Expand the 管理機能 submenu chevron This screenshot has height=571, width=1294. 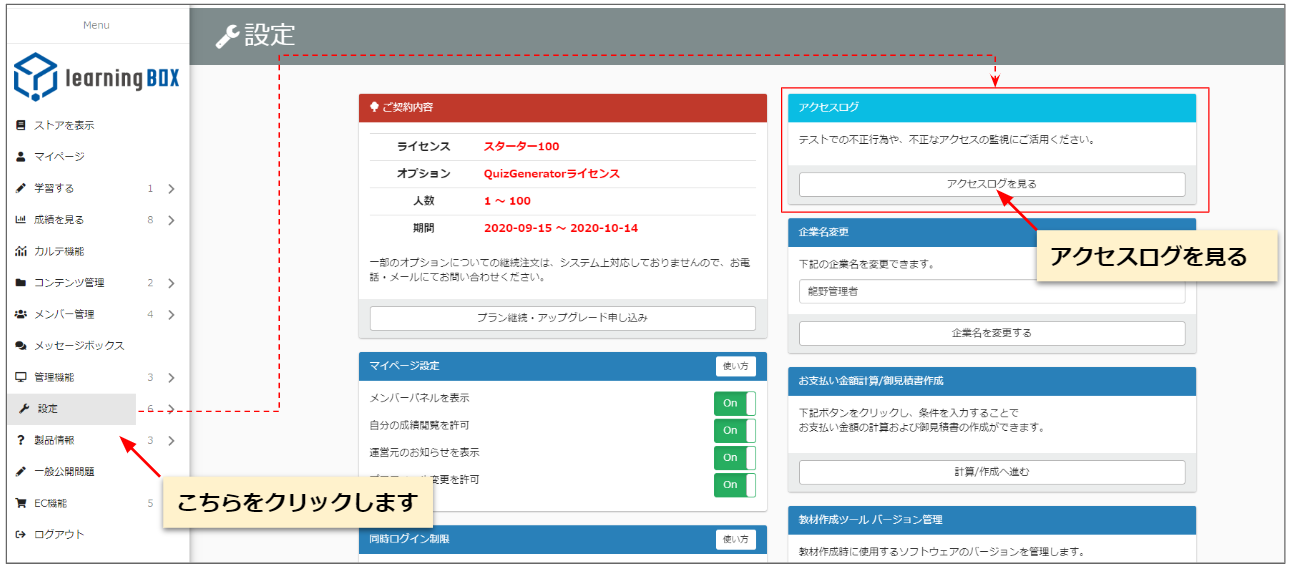point(171,377)
